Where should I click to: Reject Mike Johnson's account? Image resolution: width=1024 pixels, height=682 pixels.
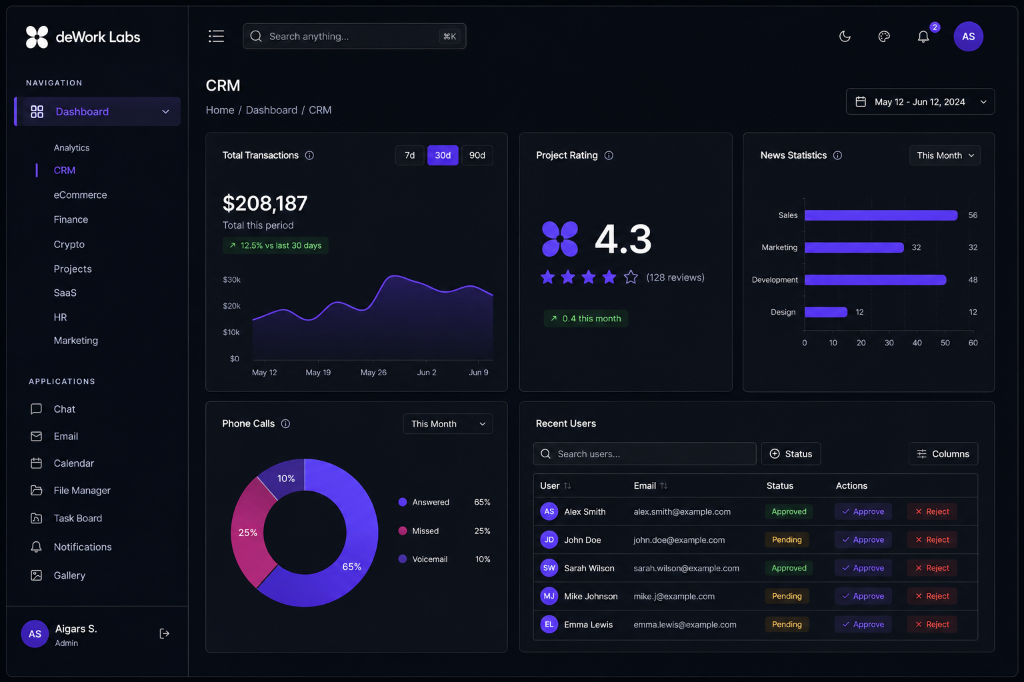932,596
